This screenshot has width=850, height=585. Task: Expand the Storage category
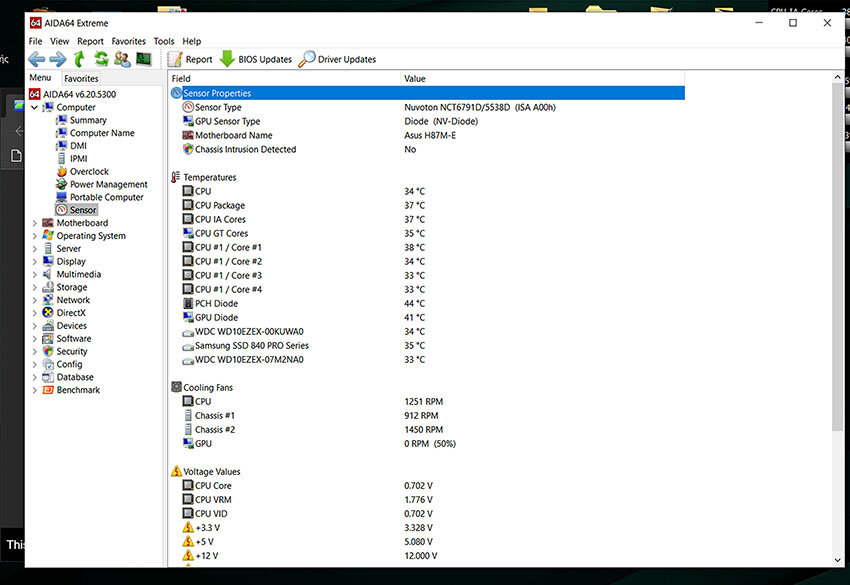coord(36,288)
